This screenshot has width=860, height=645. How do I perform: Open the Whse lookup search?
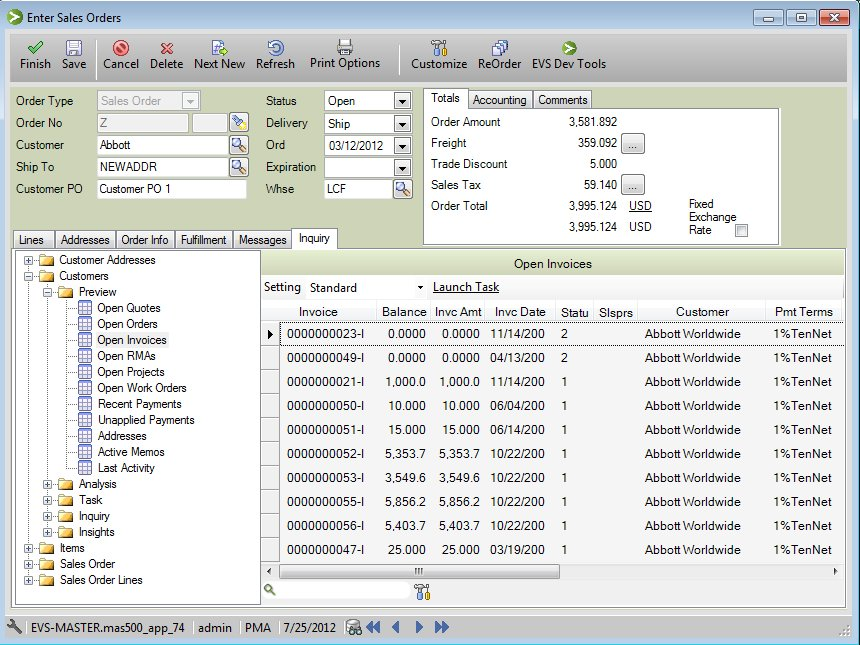coord(403,189)
